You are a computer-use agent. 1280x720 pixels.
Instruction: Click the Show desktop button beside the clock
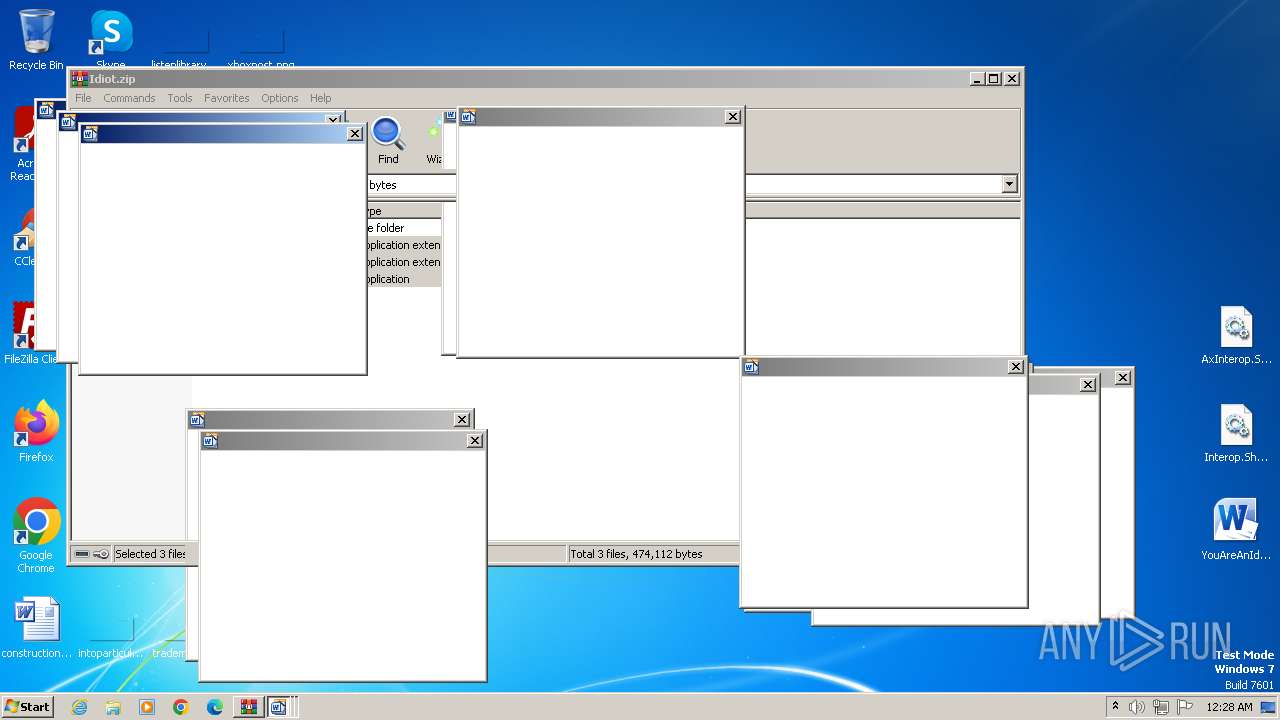(1268, 707)
